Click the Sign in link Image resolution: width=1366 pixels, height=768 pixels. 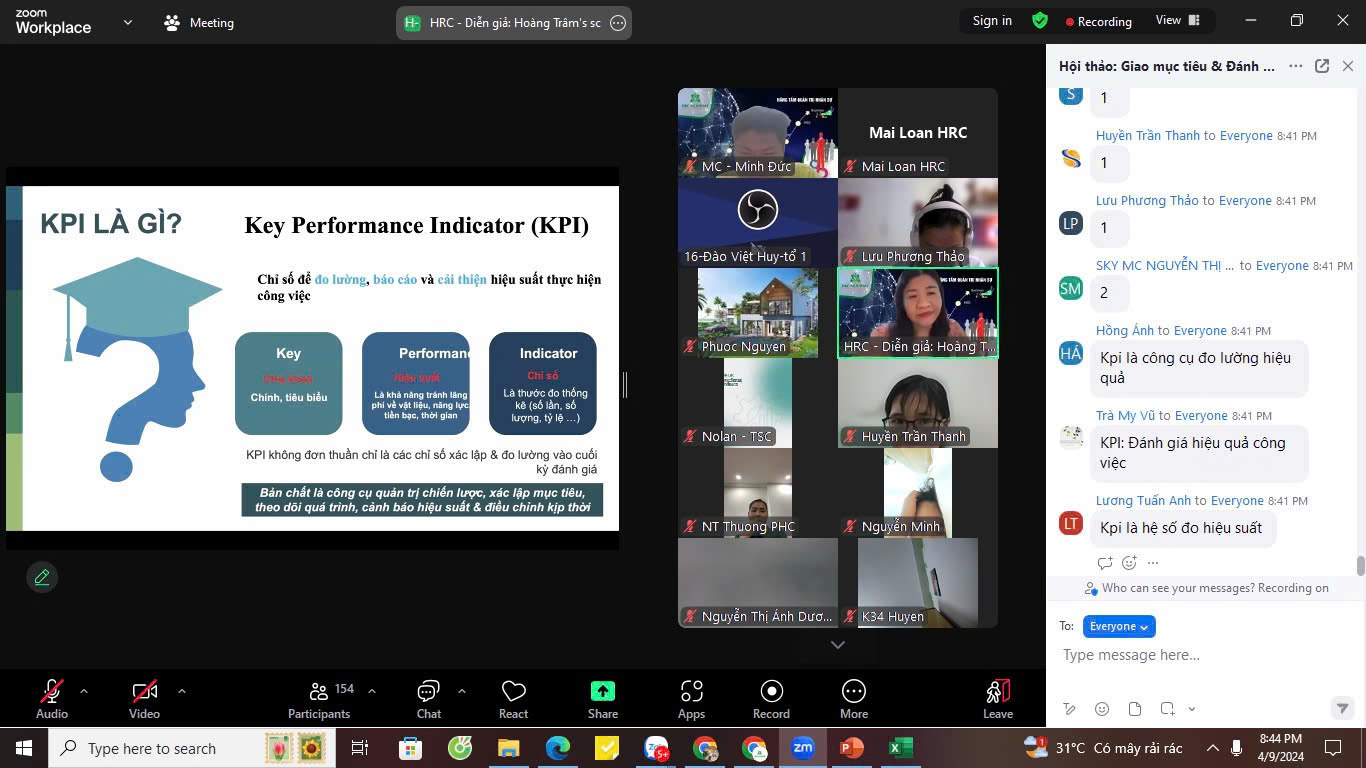coord(992,21)
